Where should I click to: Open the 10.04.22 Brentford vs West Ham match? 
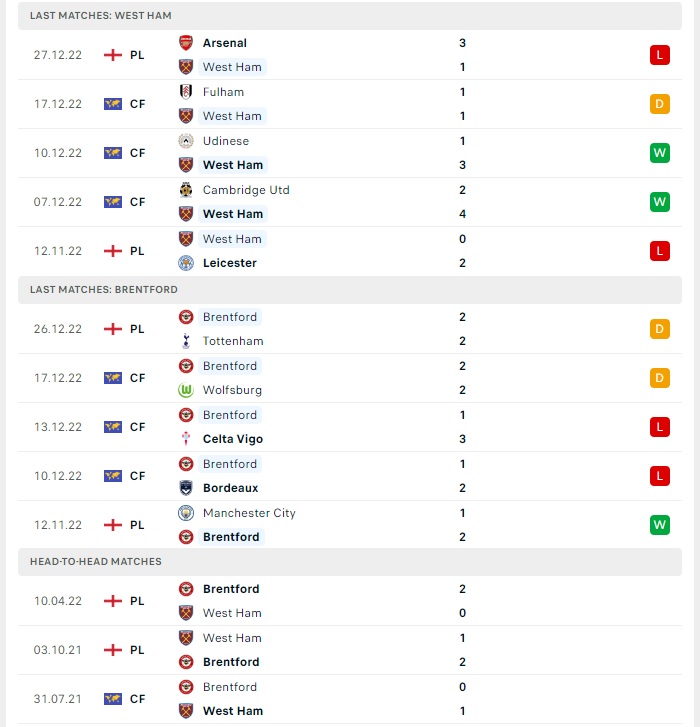tap(350, 601)
